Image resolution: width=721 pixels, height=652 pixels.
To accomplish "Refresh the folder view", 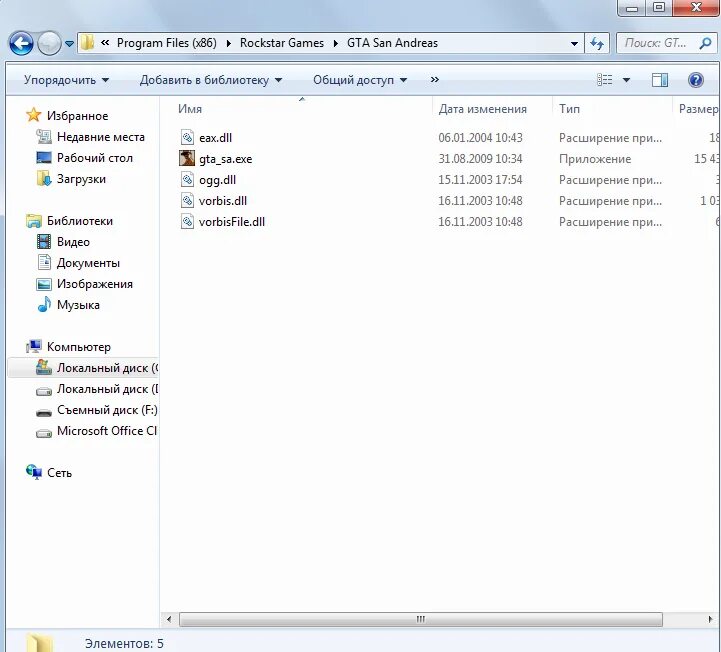I will point(597,44).
